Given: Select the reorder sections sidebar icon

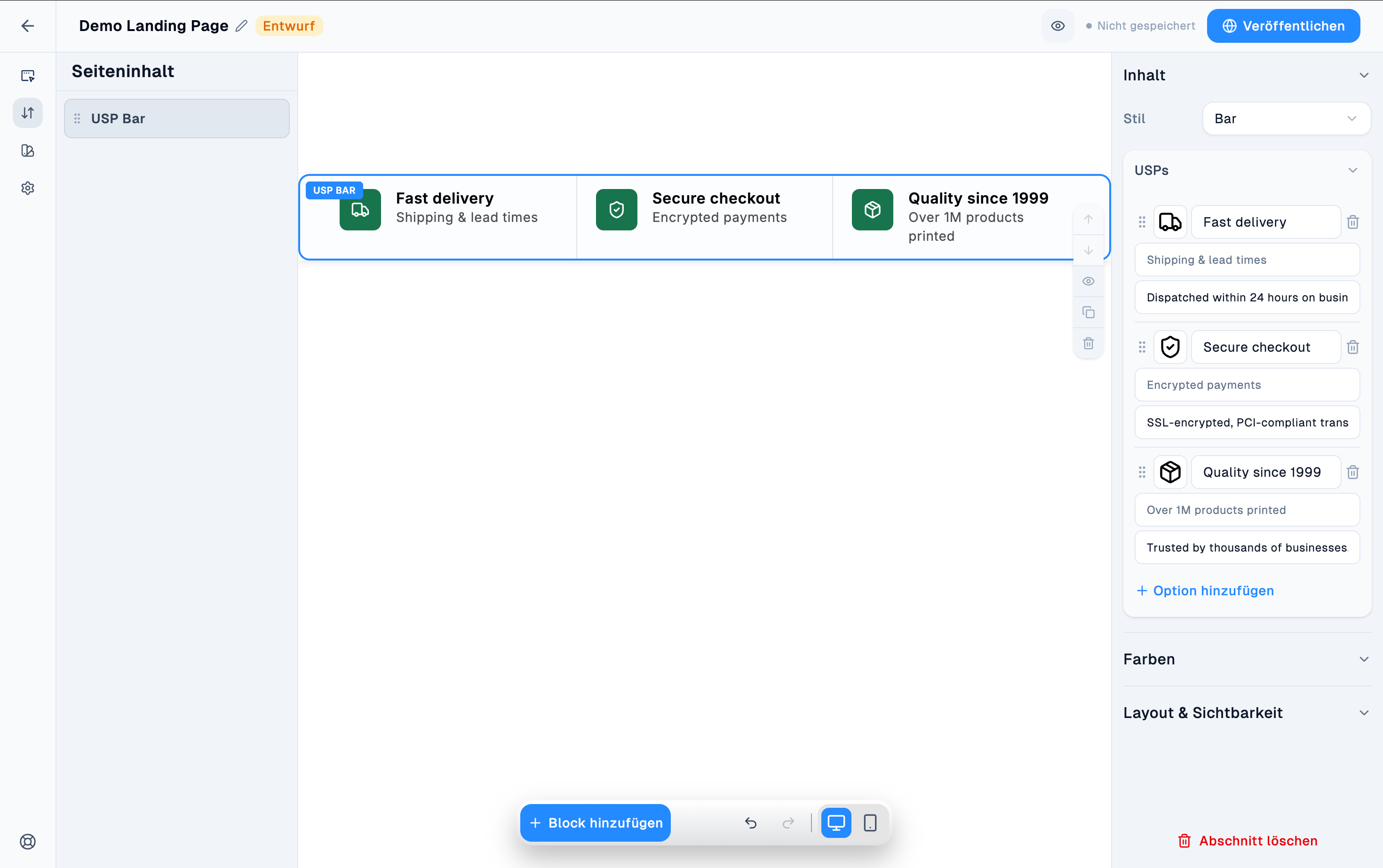Looking at the screenshot, I should pyautogui.click(x=28, y=113).
